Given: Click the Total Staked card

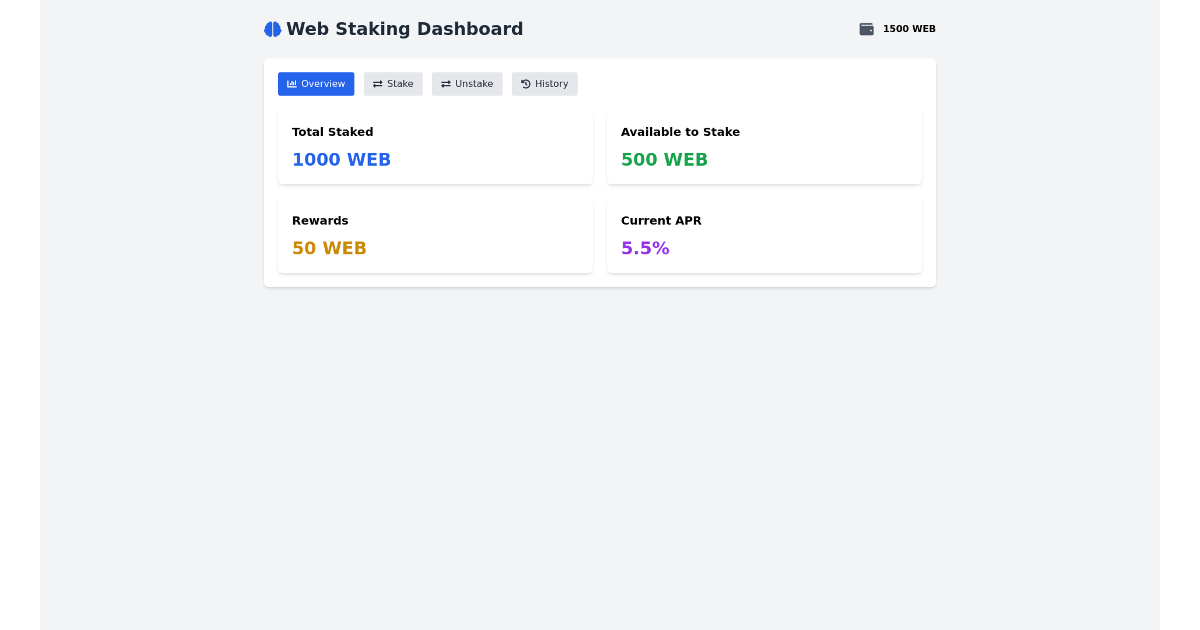Looking at the screenshot, I should [x=435, y=147].
